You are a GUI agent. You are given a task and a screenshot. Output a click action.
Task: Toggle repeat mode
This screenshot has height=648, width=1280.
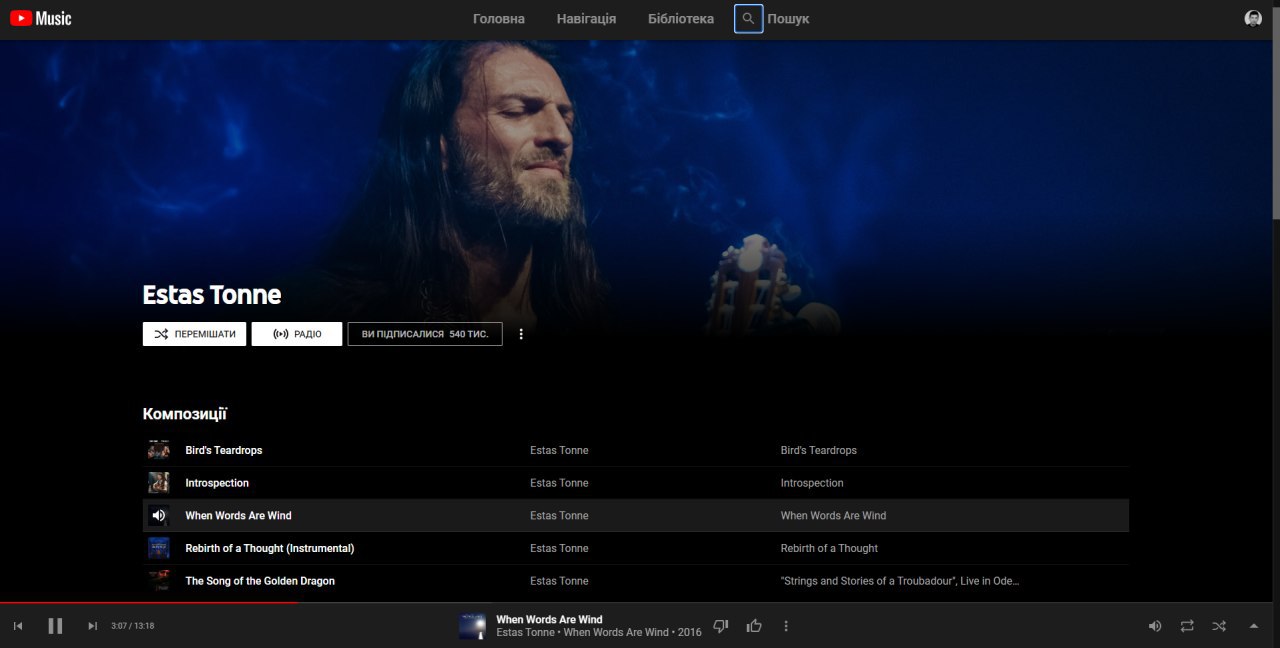(x=1187, y=626)
